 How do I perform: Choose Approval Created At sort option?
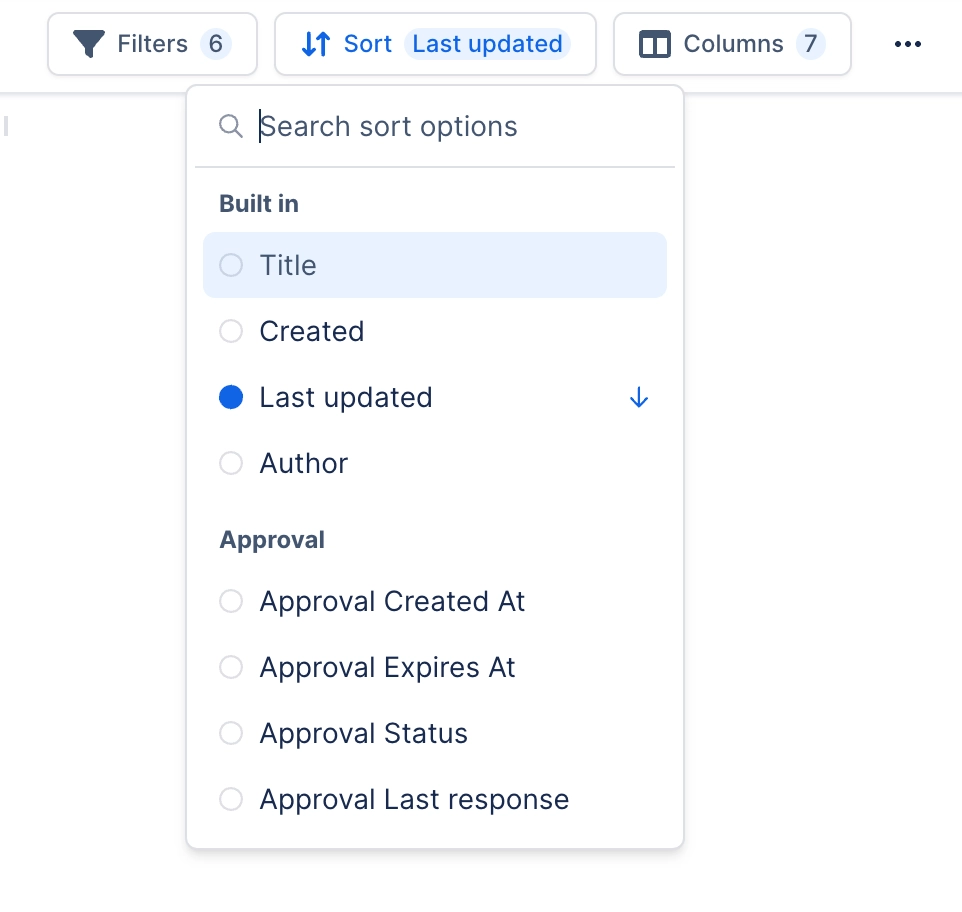coord(392,601)
